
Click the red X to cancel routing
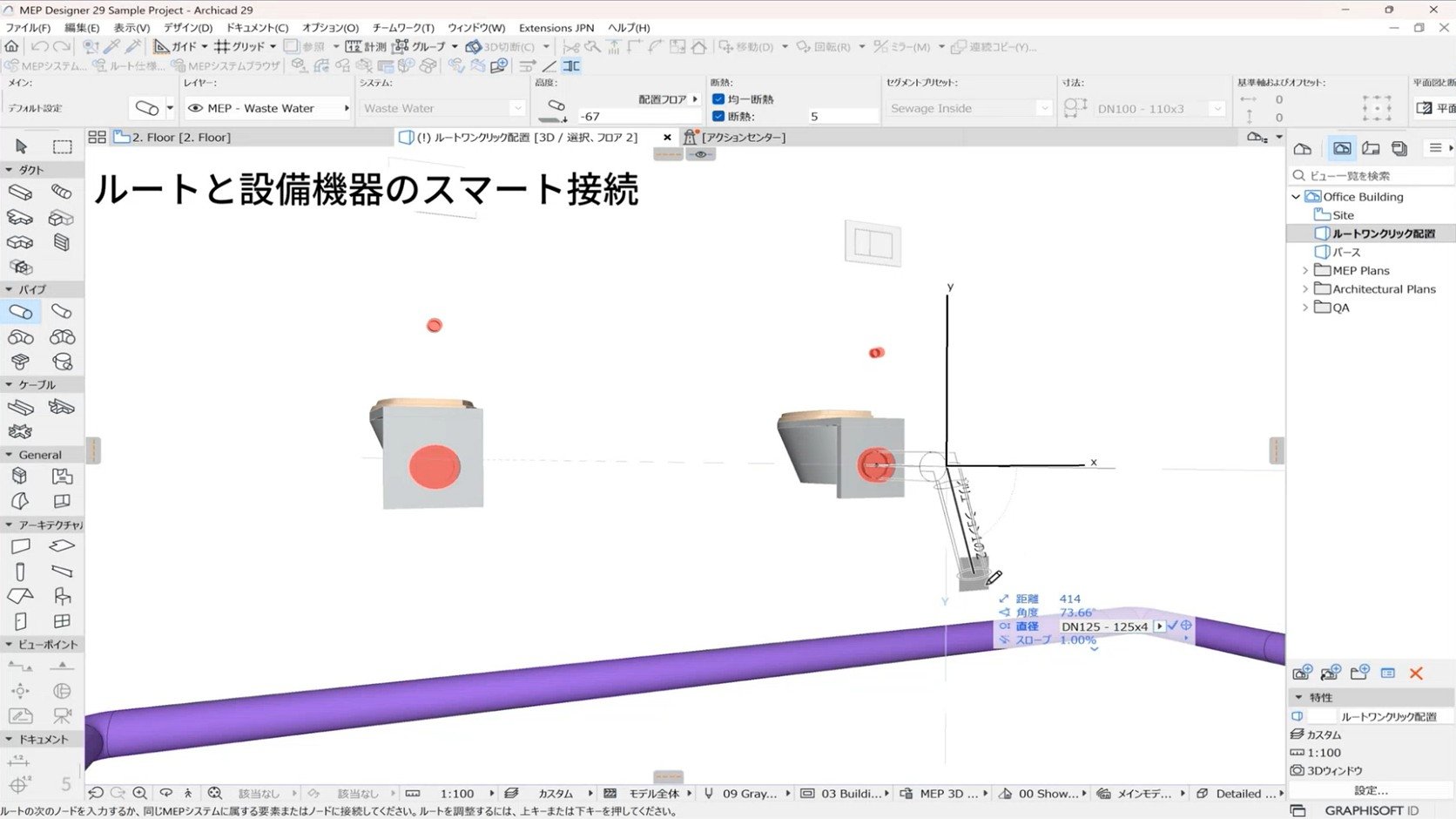[1417, 673]
